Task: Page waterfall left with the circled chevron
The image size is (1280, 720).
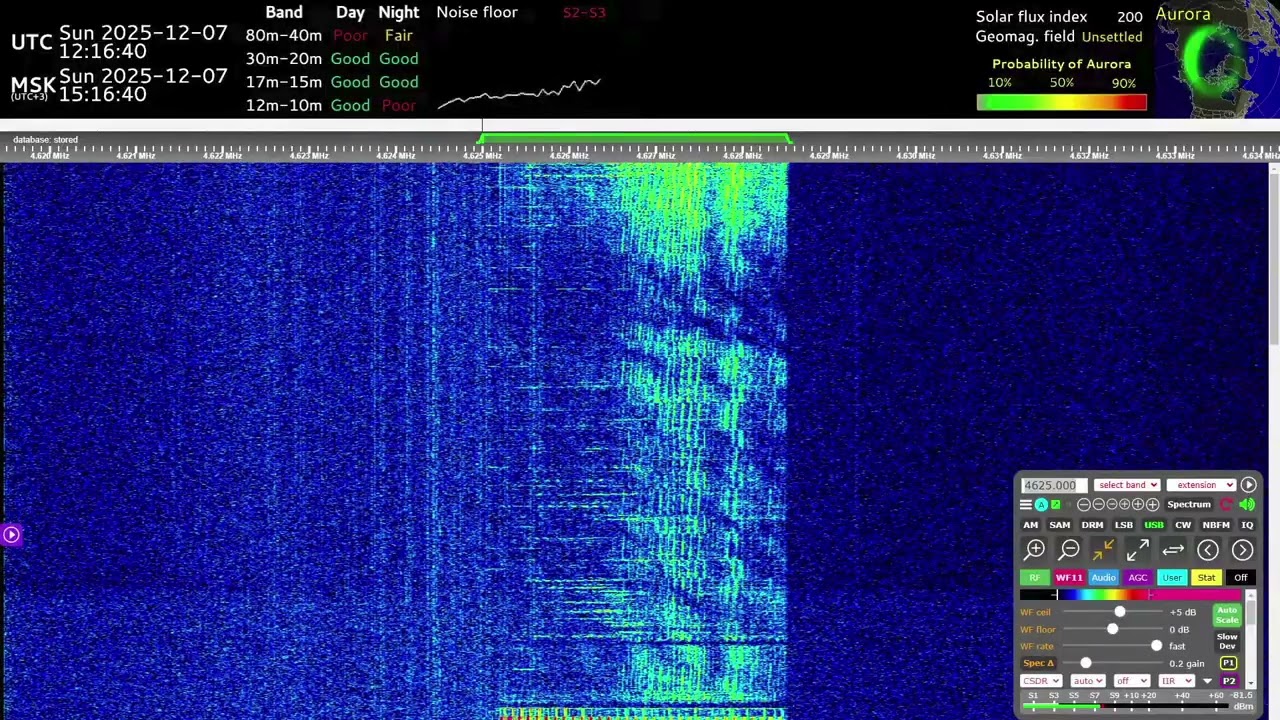Action: (x=1208, y=550)
